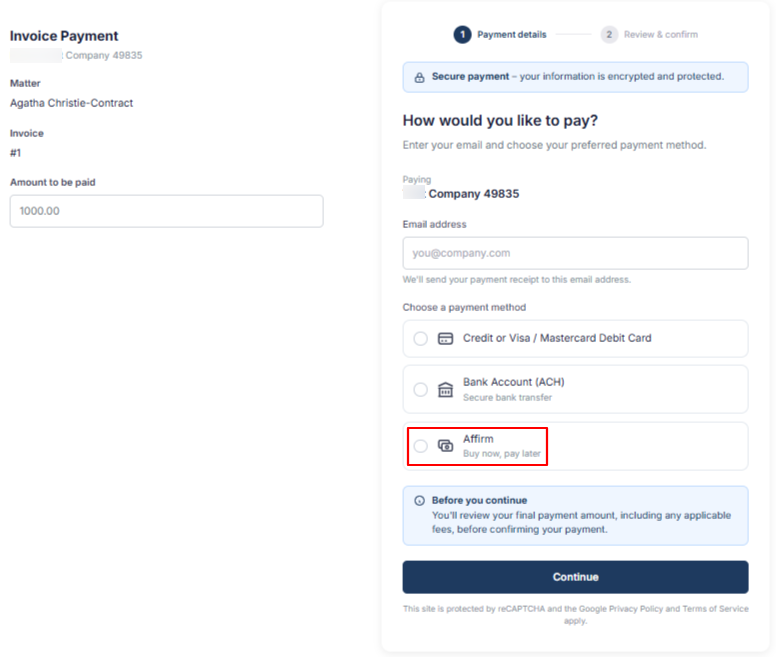
Task: Click the lock icon in secure payment banner
Action: [x=419, y=77]
